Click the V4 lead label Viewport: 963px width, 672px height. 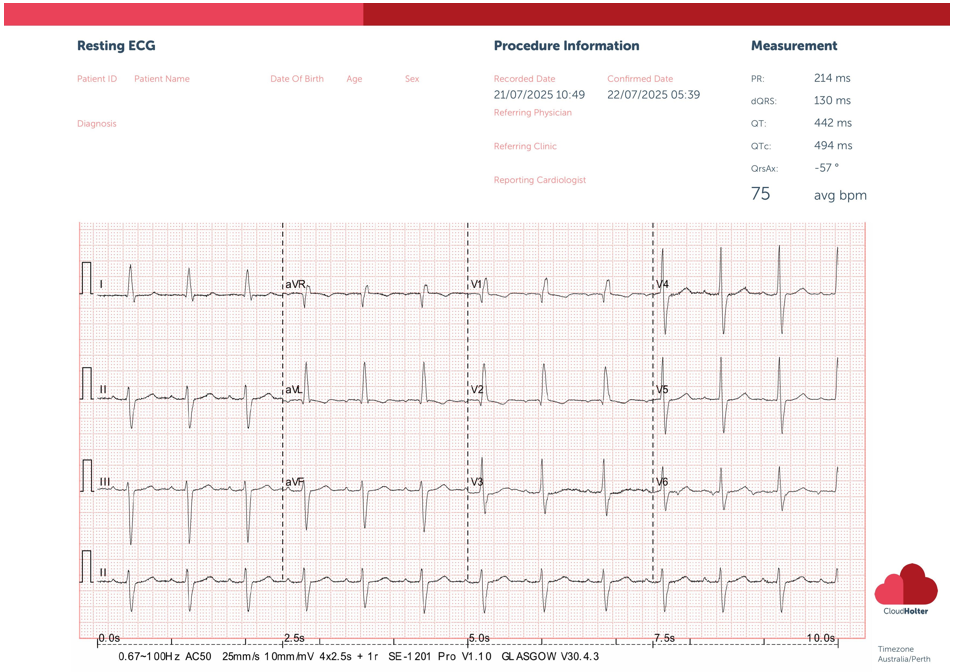662,285
